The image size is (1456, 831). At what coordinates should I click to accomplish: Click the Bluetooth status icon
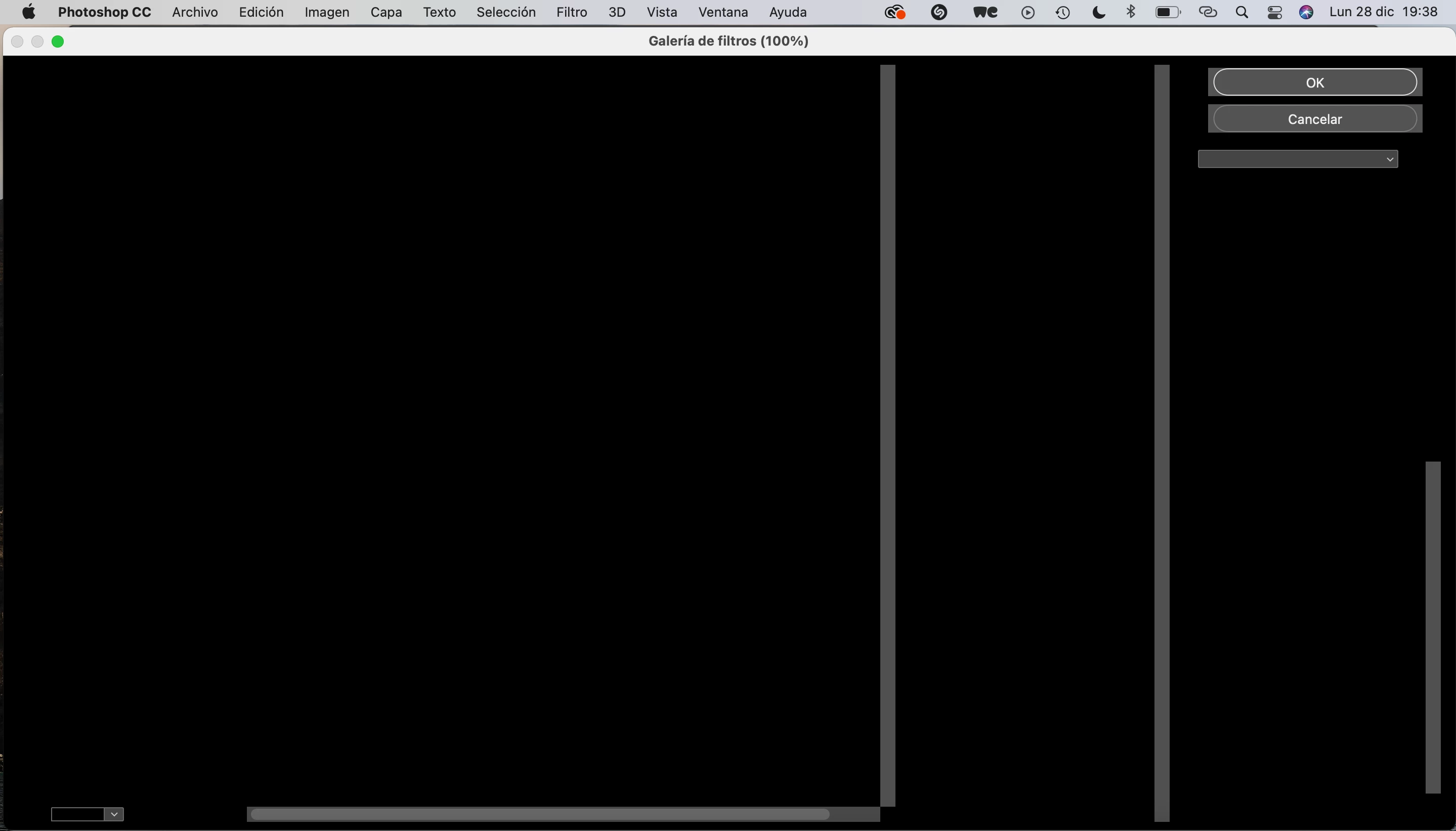(x=1131, y=12)
